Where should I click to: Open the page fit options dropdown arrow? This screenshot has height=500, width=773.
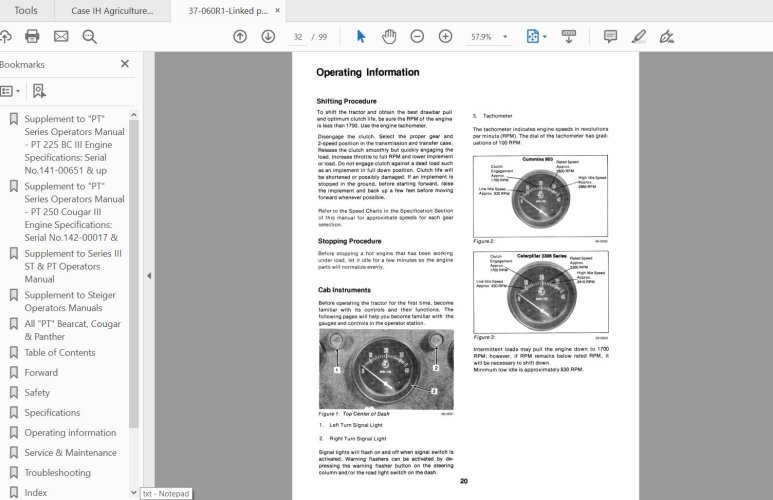tap(545, 37)
